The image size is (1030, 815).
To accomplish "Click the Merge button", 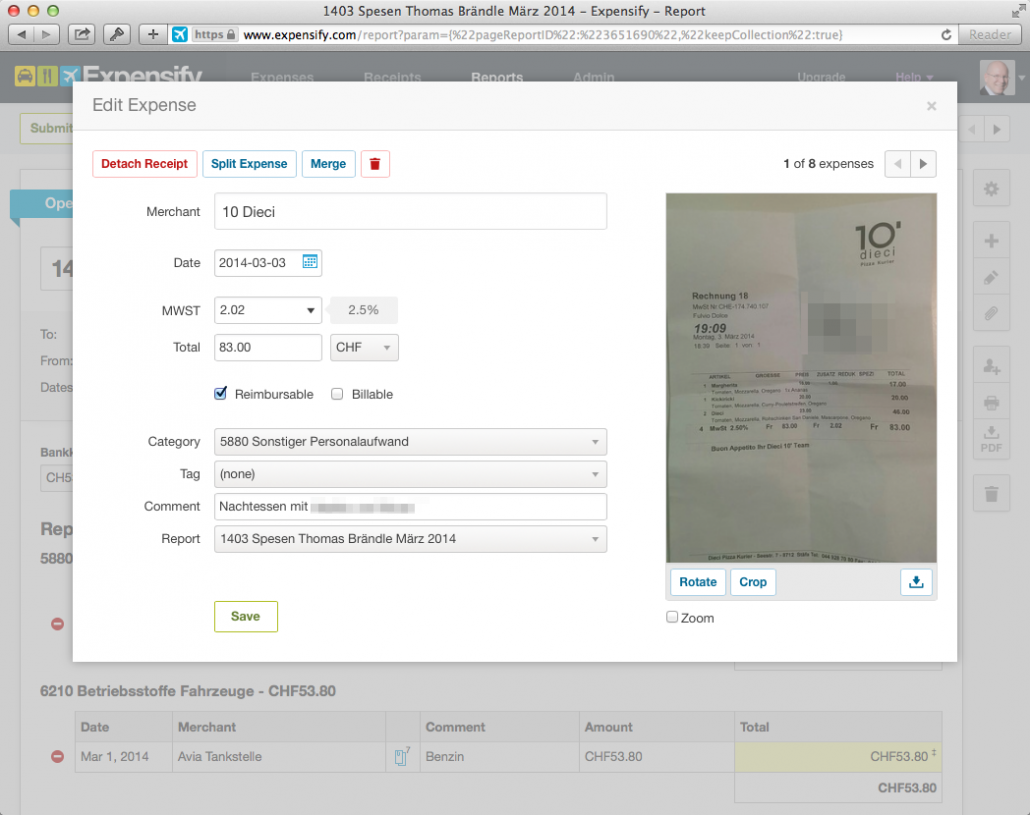I will [328, 164].
